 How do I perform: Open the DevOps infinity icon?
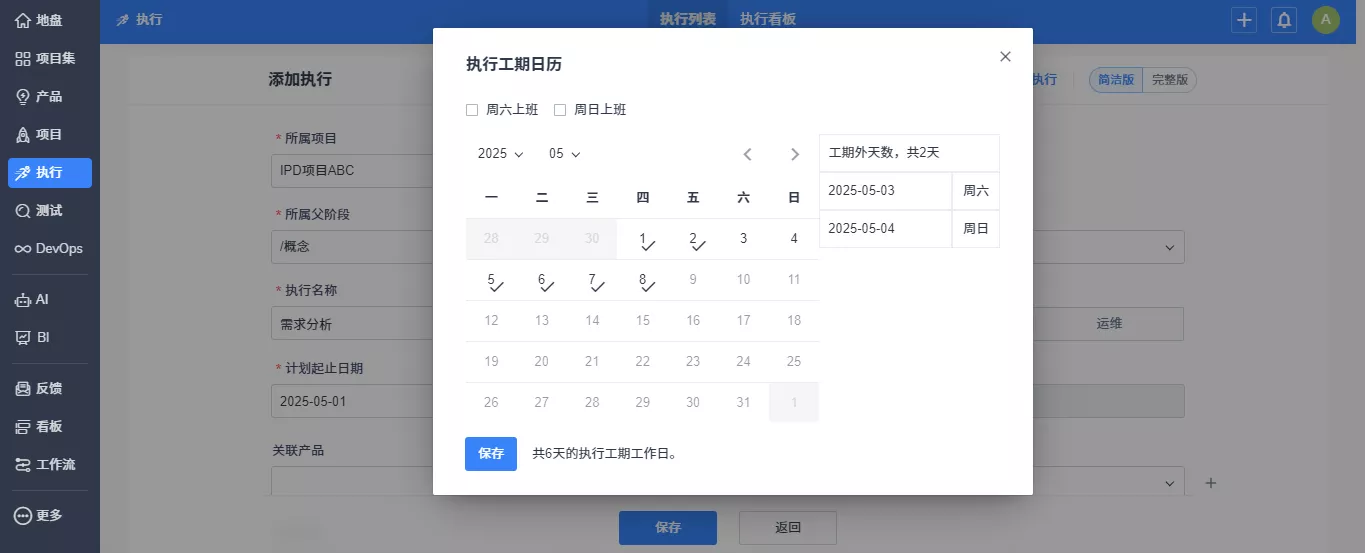point(23,248)
